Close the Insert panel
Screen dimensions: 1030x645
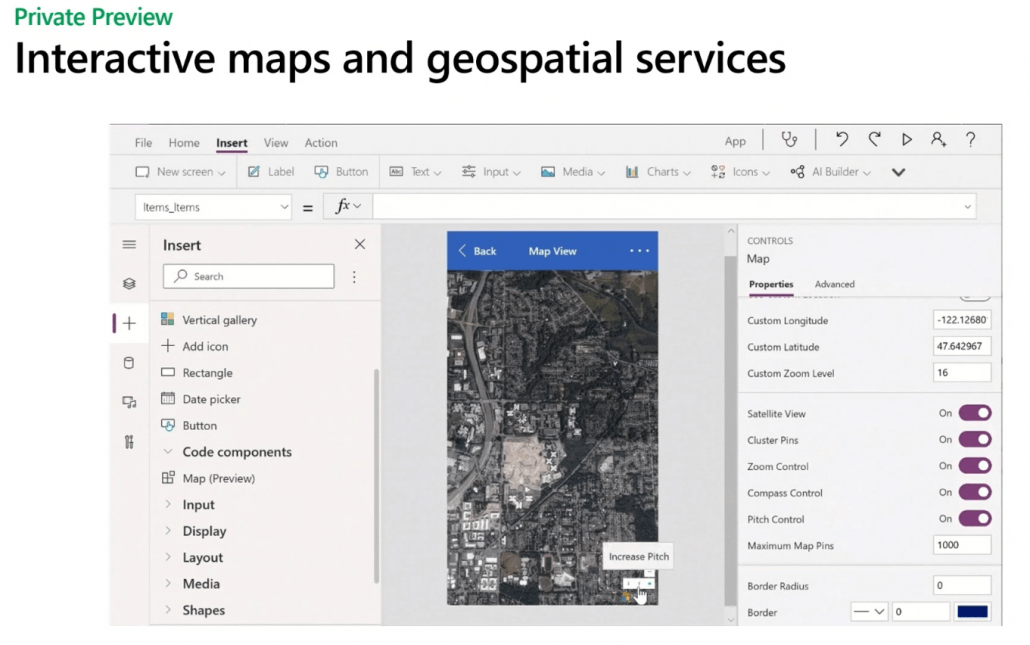360,245
